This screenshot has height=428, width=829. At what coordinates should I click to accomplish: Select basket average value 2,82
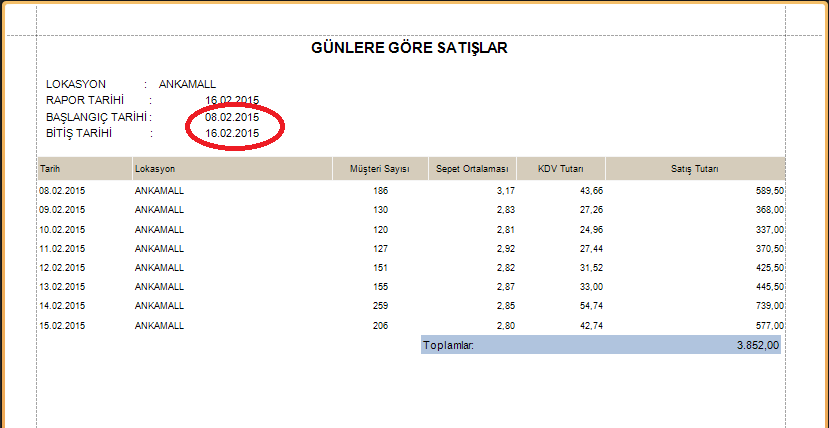[x=505, y=267]
